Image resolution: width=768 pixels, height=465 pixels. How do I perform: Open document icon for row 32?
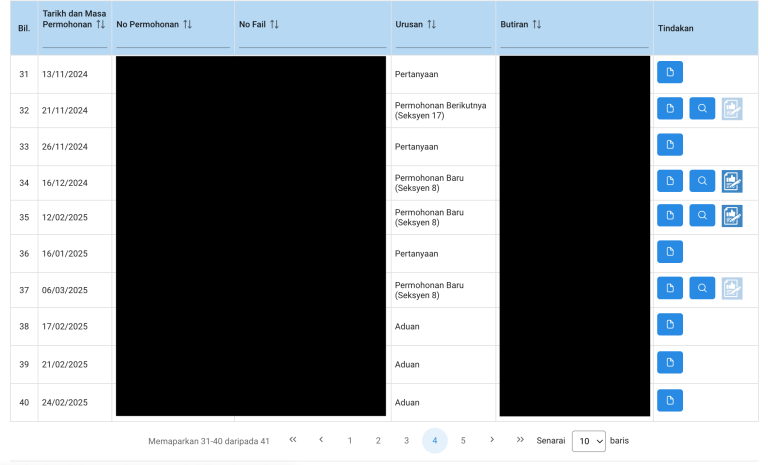(670, 109)
